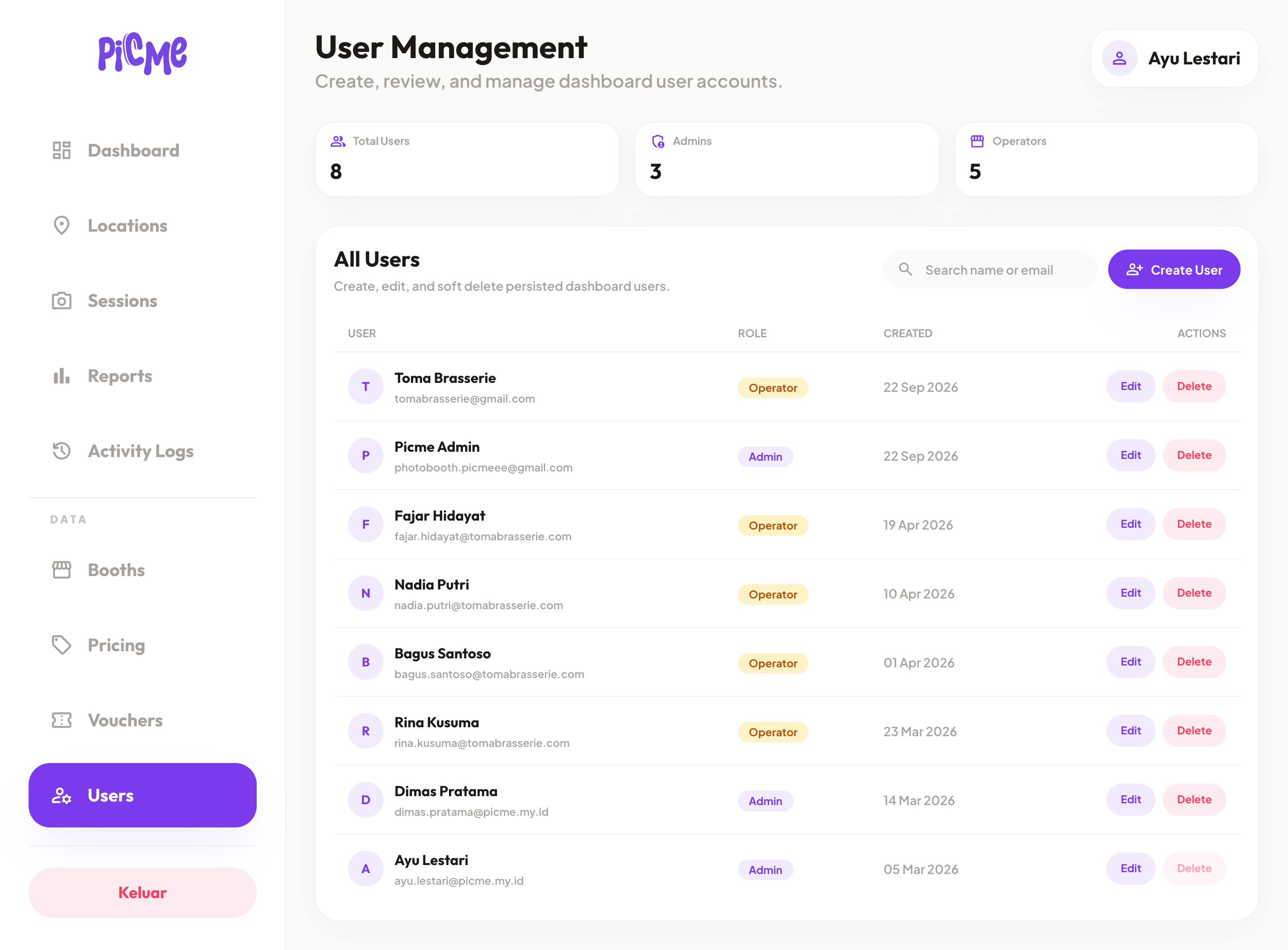
Task: Click the Vouchers ticket icon
Action: pyautogui.click(x=62, y=720)
